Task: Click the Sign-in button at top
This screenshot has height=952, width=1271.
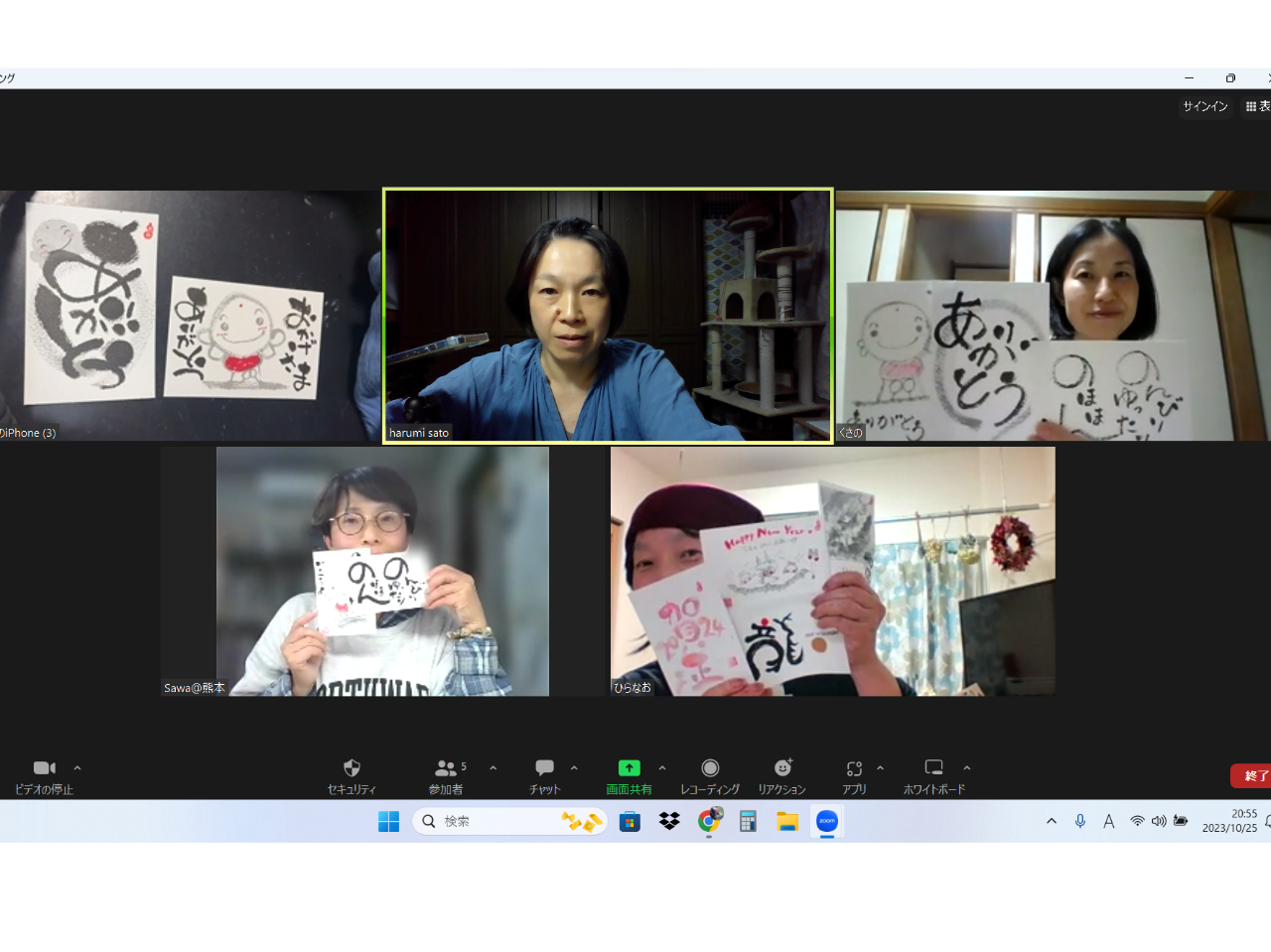Action: 1204,106
